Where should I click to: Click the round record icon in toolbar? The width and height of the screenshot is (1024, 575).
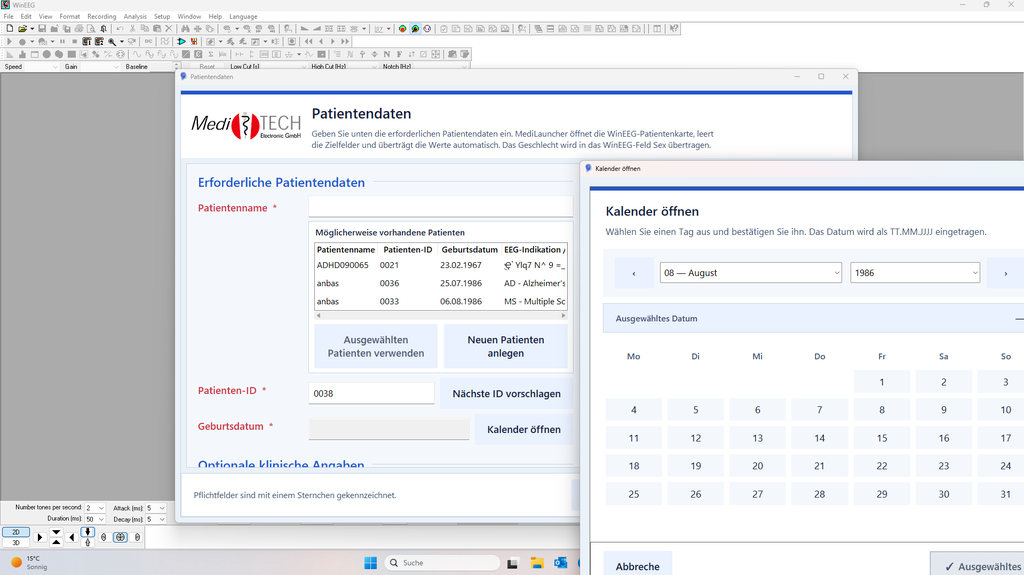[x=22, y=41]
